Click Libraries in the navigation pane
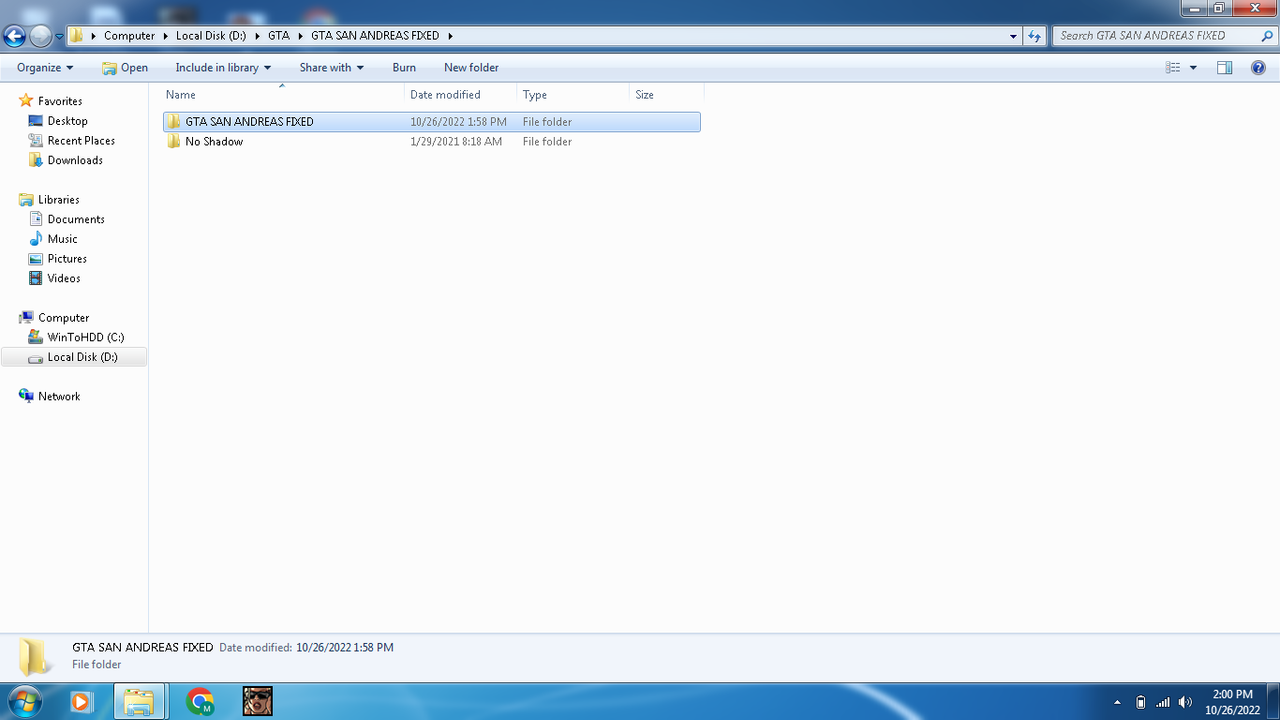 58,200
